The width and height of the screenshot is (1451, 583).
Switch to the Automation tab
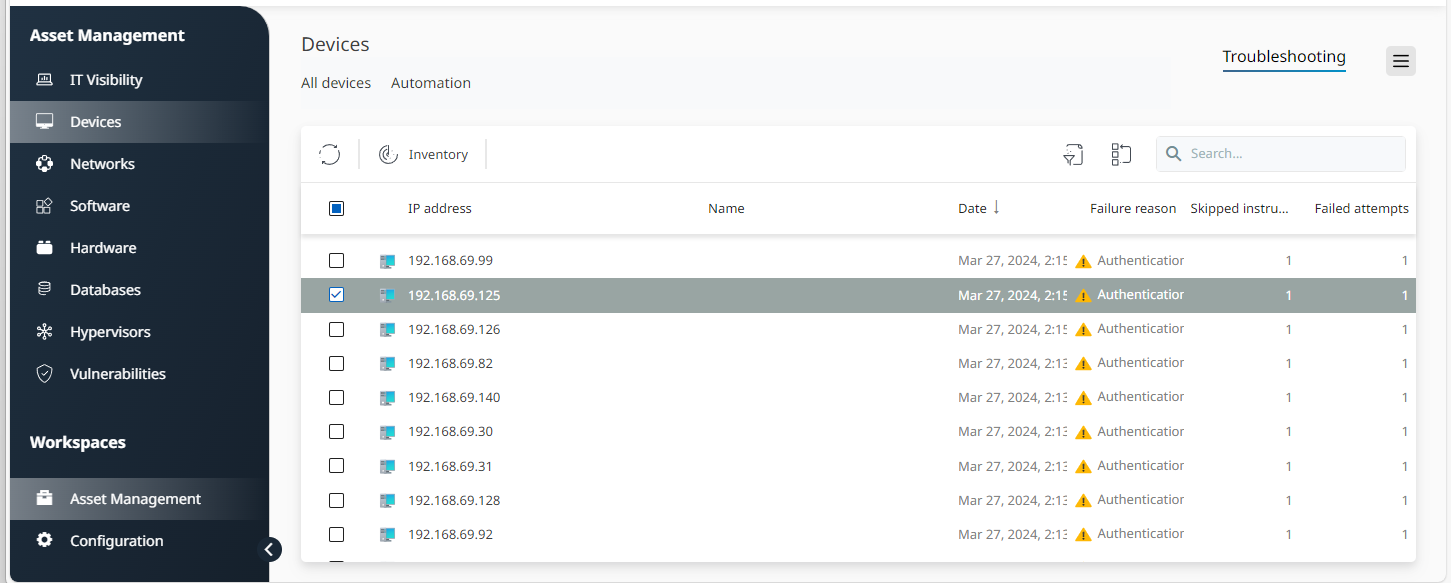(430, 83)
